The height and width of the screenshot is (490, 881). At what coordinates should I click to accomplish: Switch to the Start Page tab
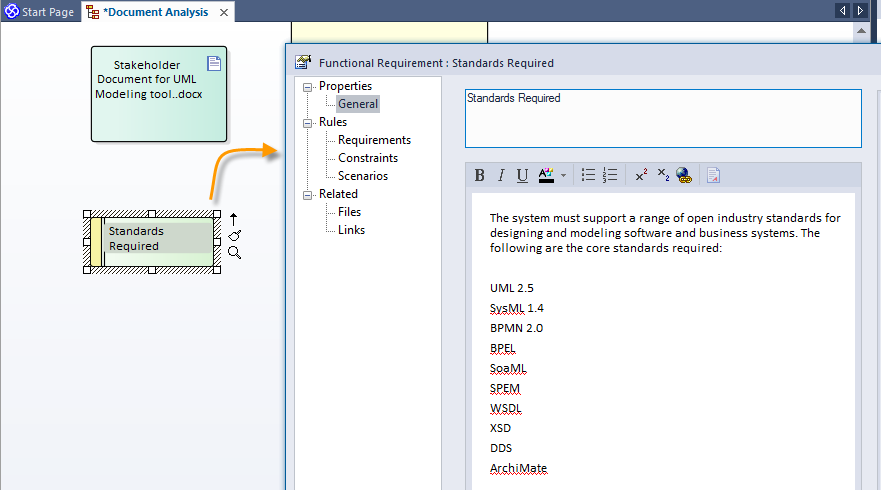(x=40, y=12)
